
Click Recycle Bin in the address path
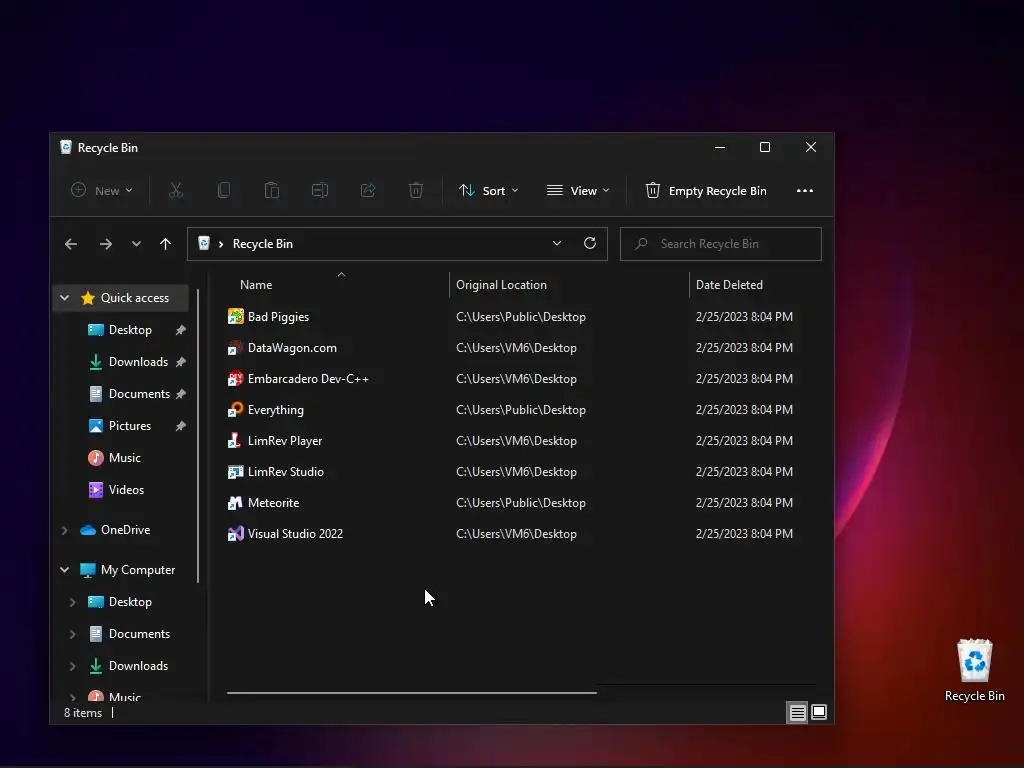[263, 244]
